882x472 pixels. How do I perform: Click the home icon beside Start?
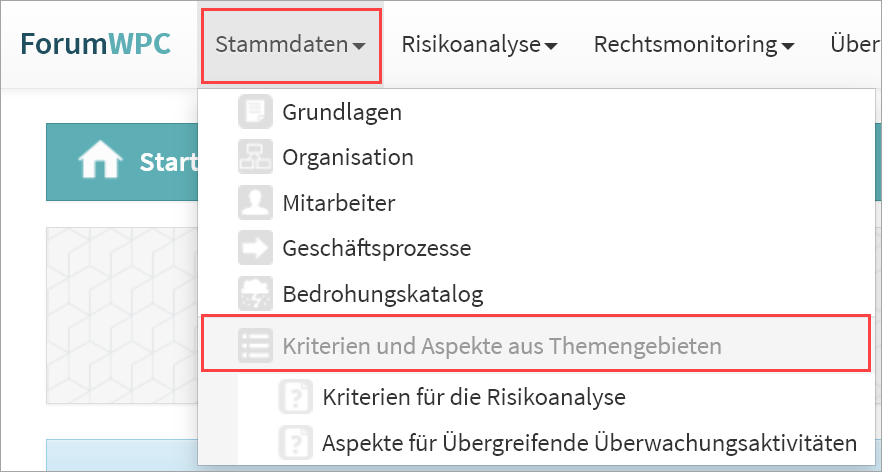[x=101, y=161]
